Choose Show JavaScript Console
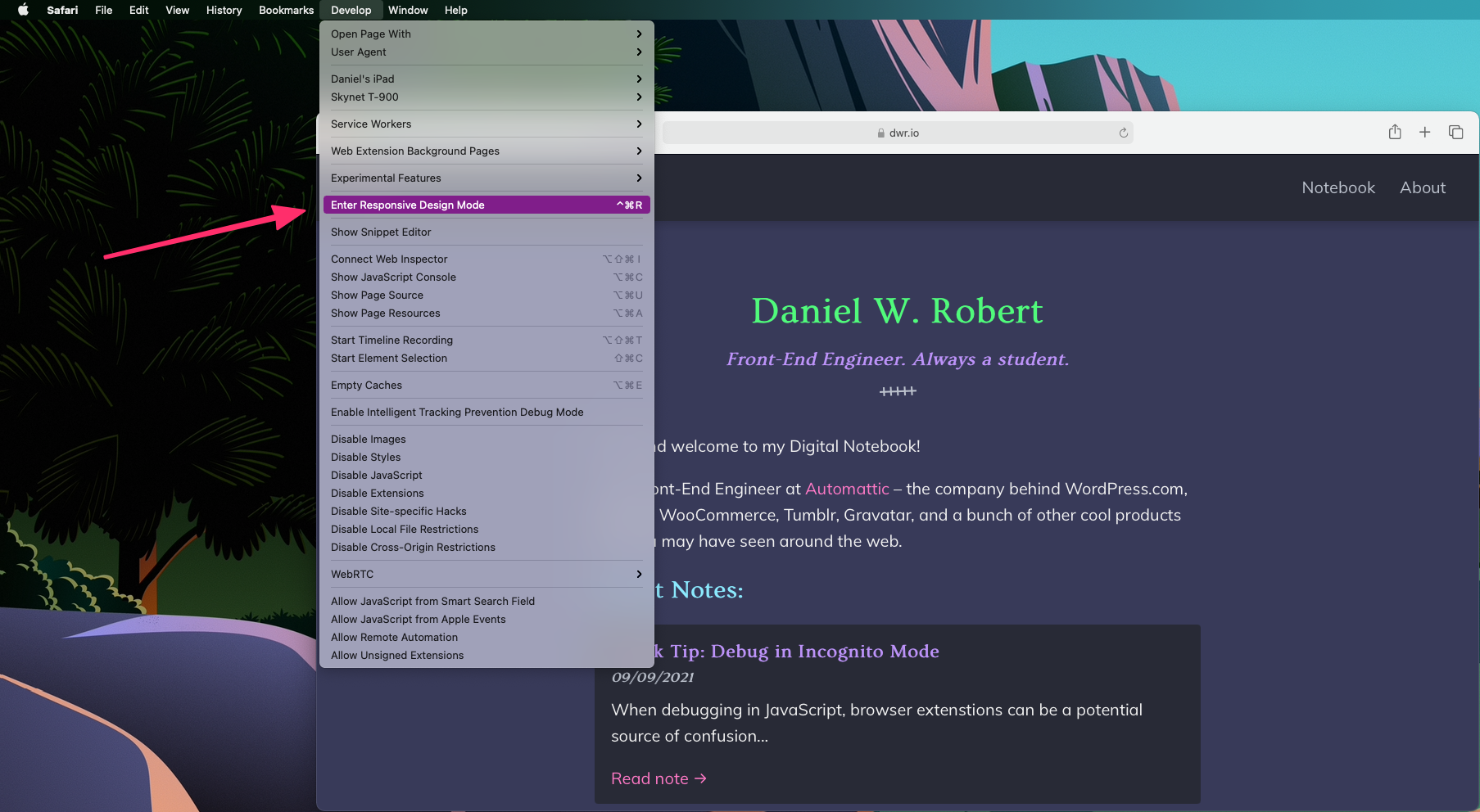1480x812 pixels. coord(487,277)
